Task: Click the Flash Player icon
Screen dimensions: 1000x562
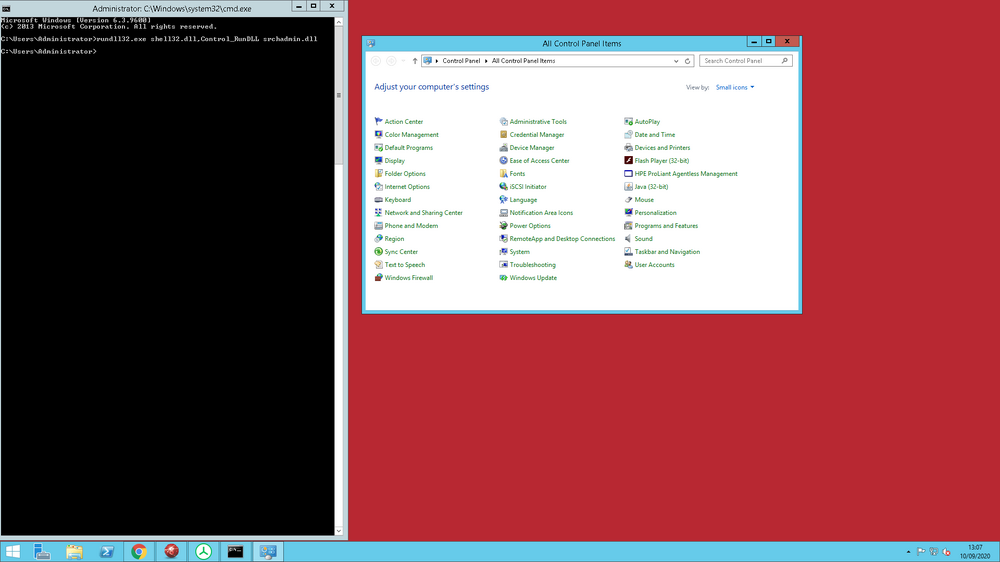Action: point(628,161)
